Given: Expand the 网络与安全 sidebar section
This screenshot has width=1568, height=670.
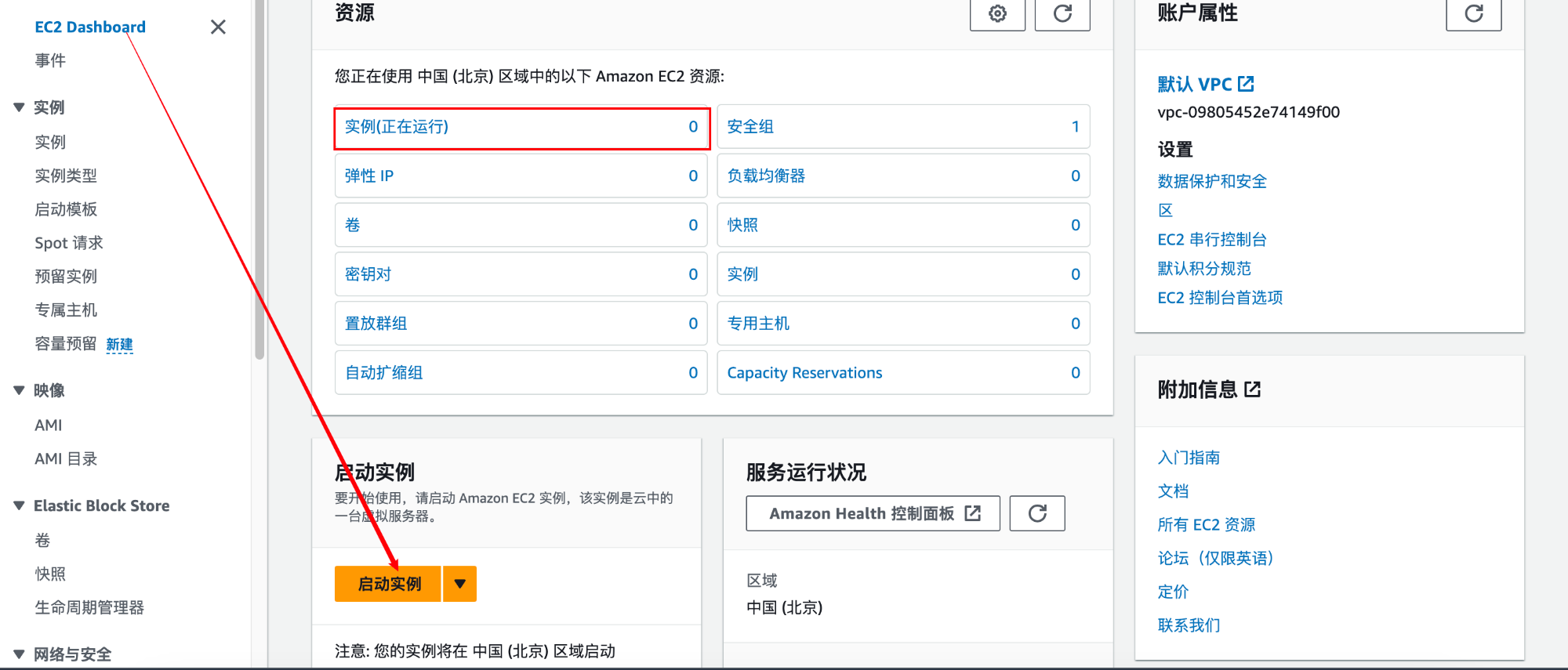Looking at the screenshot, I should coord(20,654).
